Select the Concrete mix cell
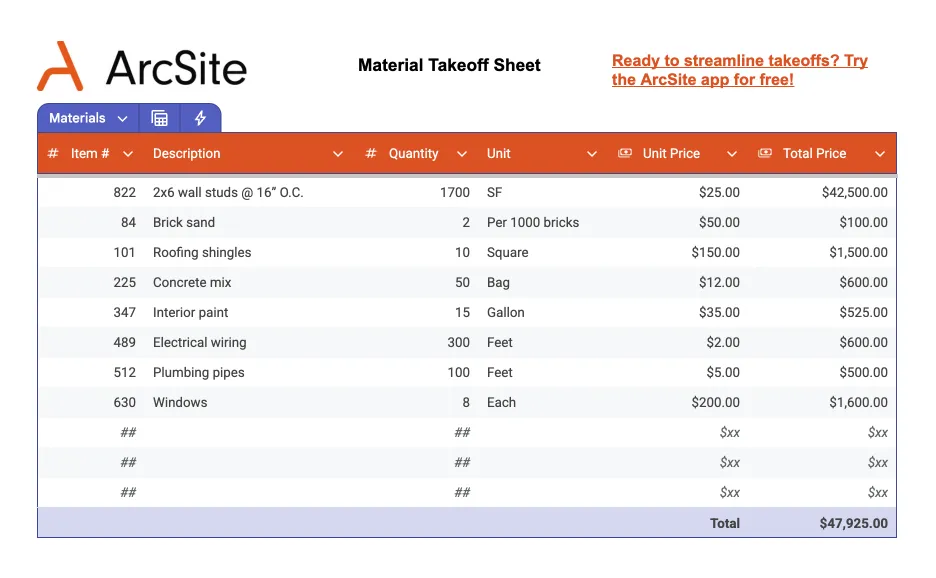Screen dimensions: 936x578 192,282
